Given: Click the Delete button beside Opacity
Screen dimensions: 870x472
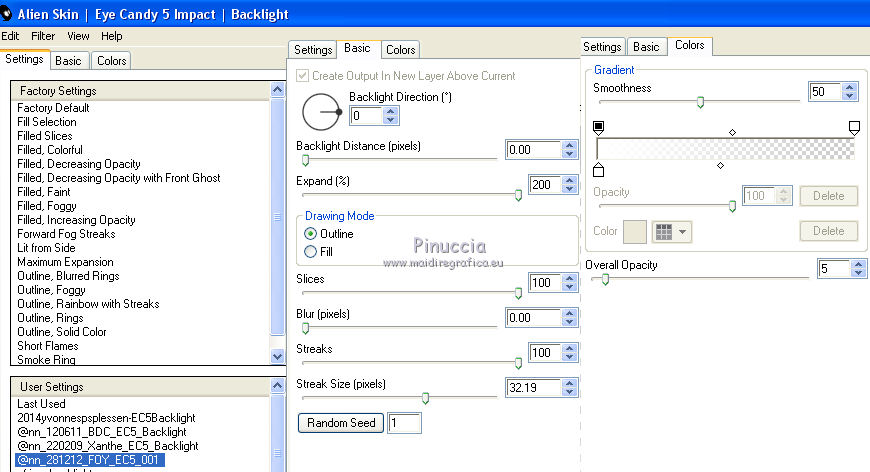Looking at the screenshot, I should [x=828, y=196].
